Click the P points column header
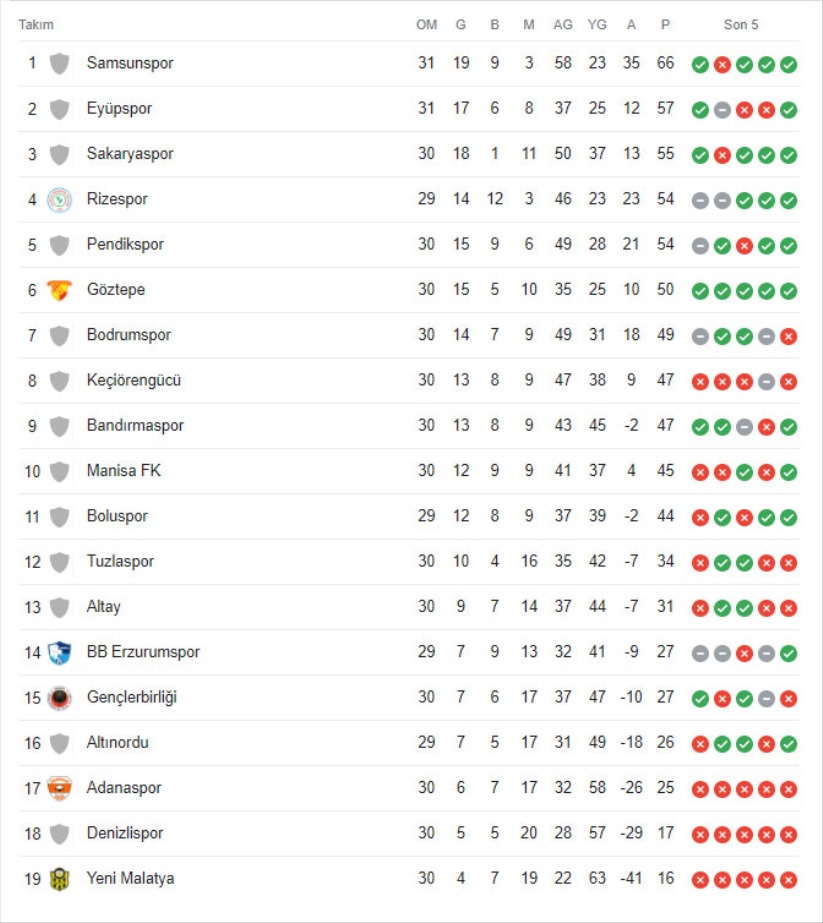 (665, 25)
